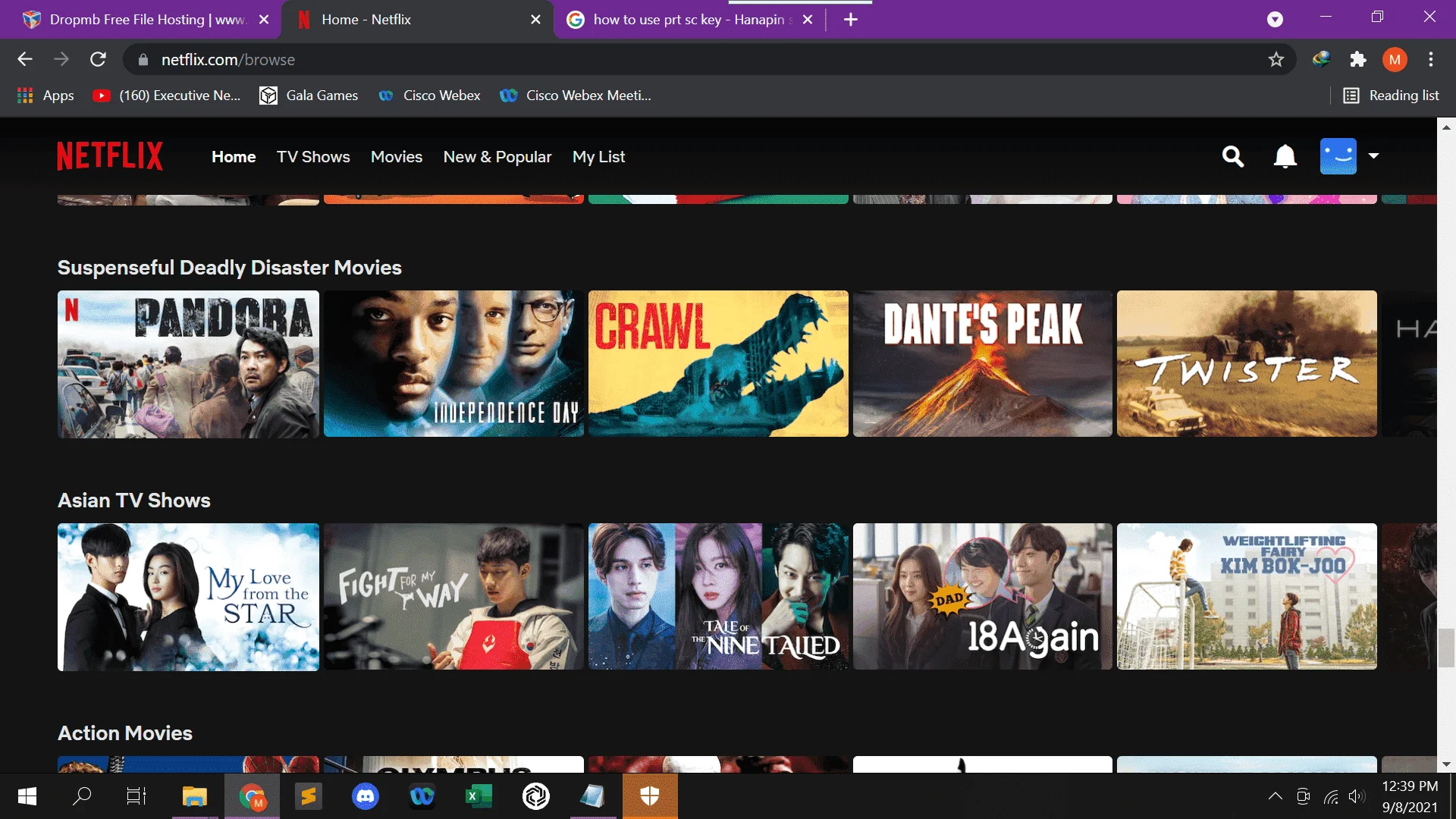Open Netflix search magnifier icon
Screen dimensions: 1456x819
click(x=1233, y=157)
